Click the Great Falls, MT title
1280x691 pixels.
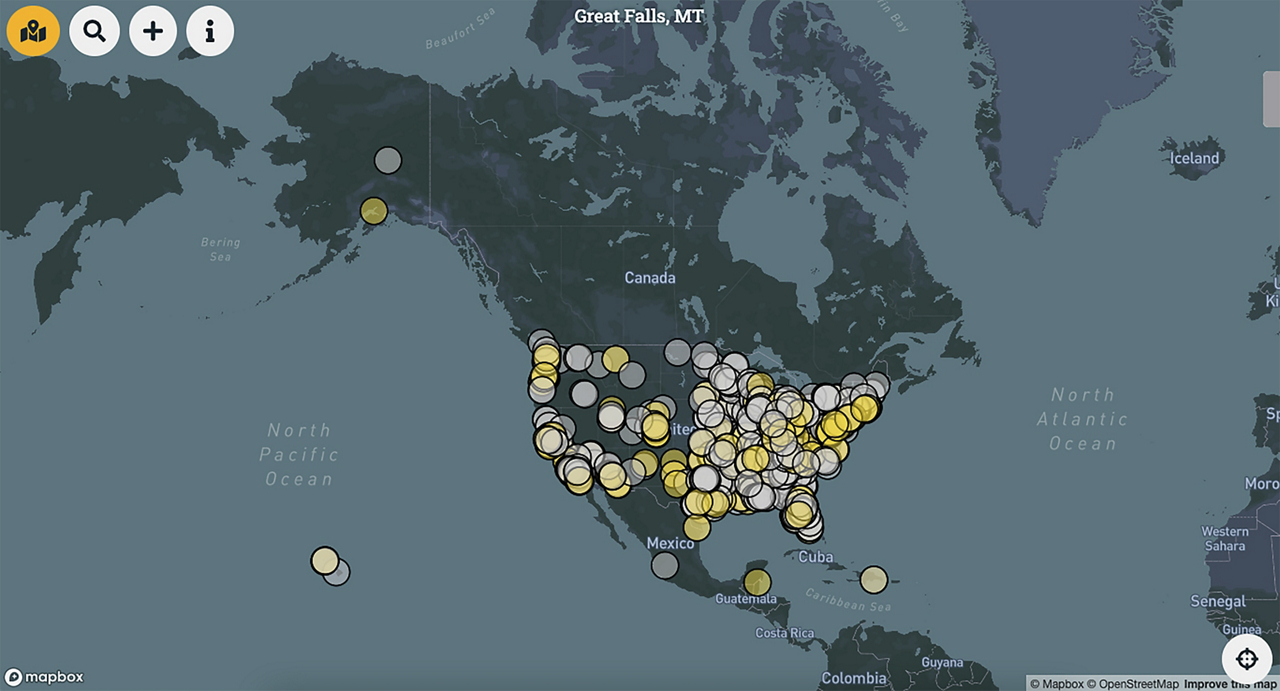point(639,16)
